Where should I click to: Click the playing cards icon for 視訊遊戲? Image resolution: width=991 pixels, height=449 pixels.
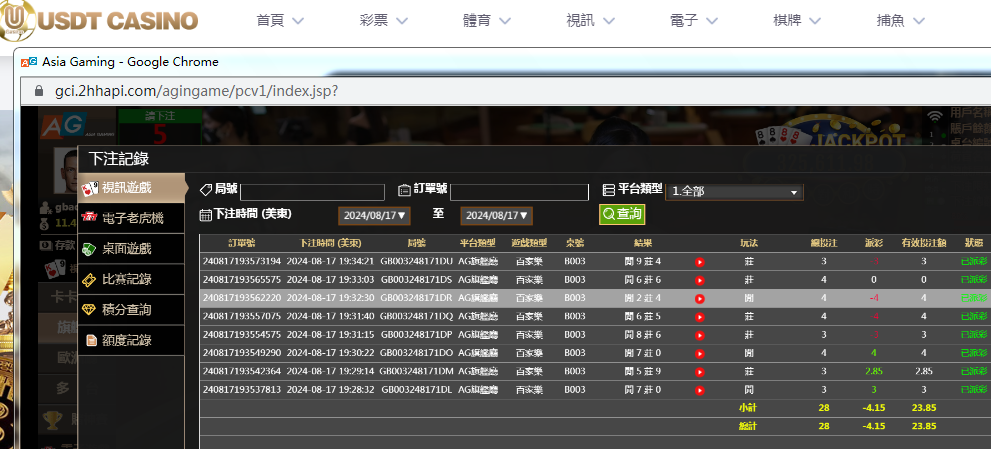point(91,188)
